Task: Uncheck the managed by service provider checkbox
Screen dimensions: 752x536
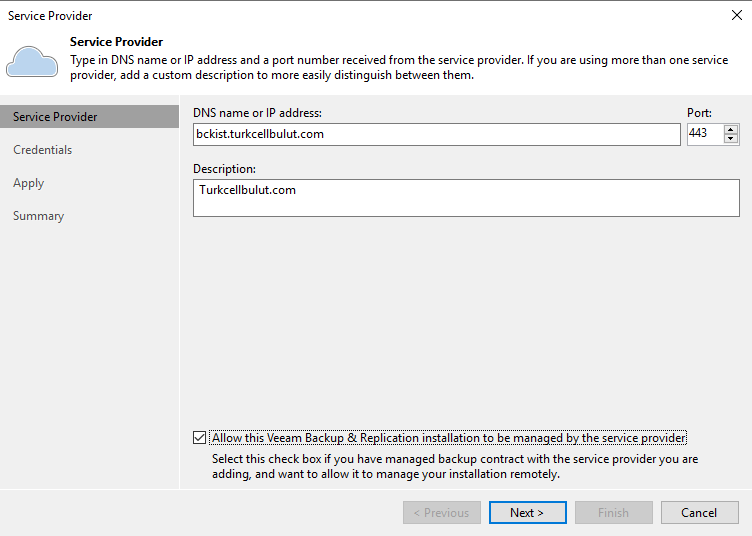Action: tap(200, 438)
